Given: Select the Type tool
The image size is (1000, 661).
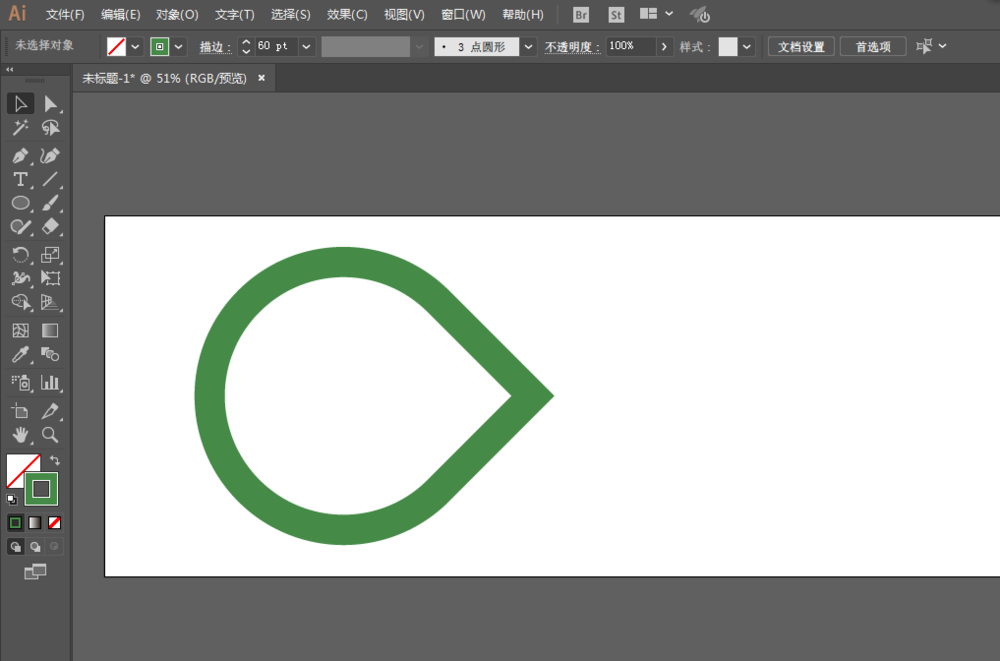Looking at the screenshot, I should pyautogui.click(x=20, y=179).
